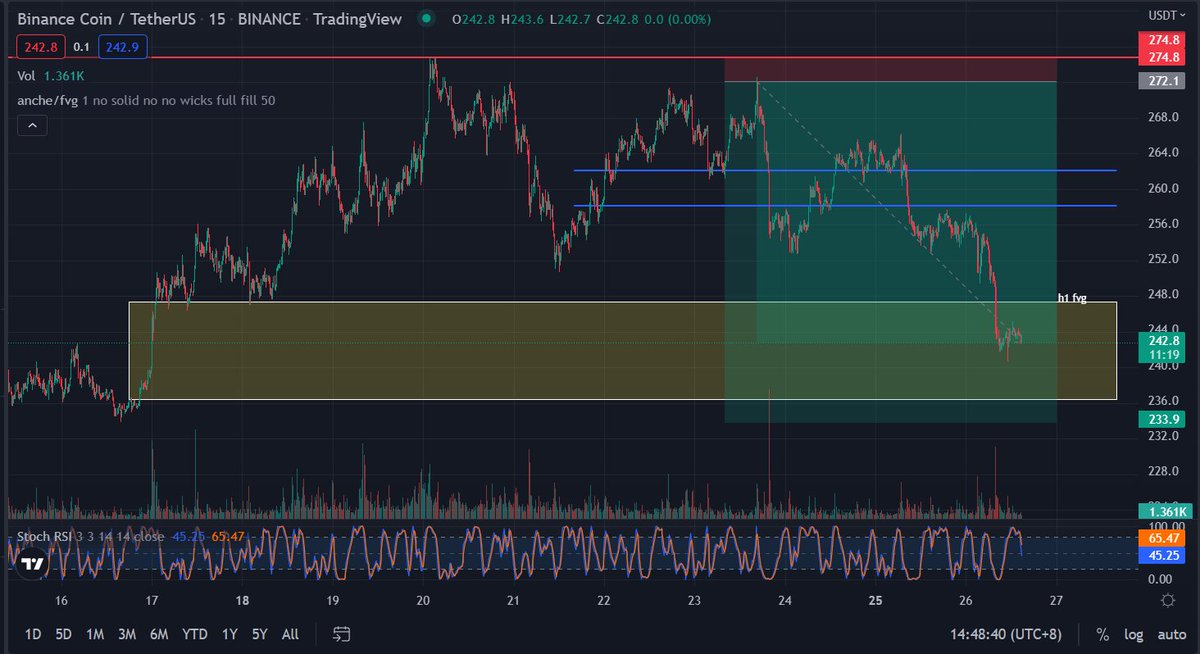The width and height of the screenshot is (1200, 654).
Task: Select the 1Y date range
Action: coord(230,634)
